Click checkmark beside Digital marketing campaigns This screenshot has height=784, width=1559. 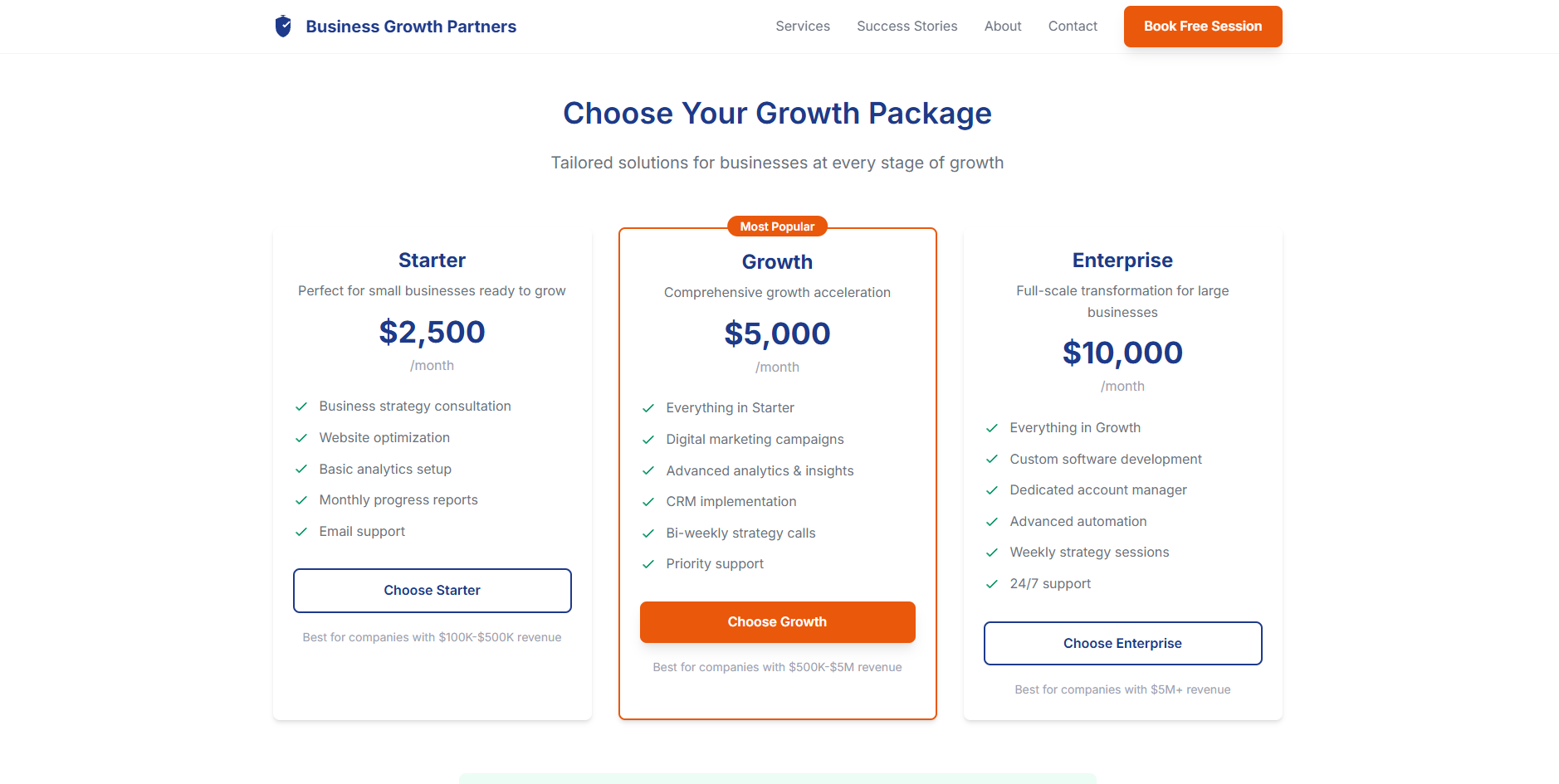[x=648, y=440]
